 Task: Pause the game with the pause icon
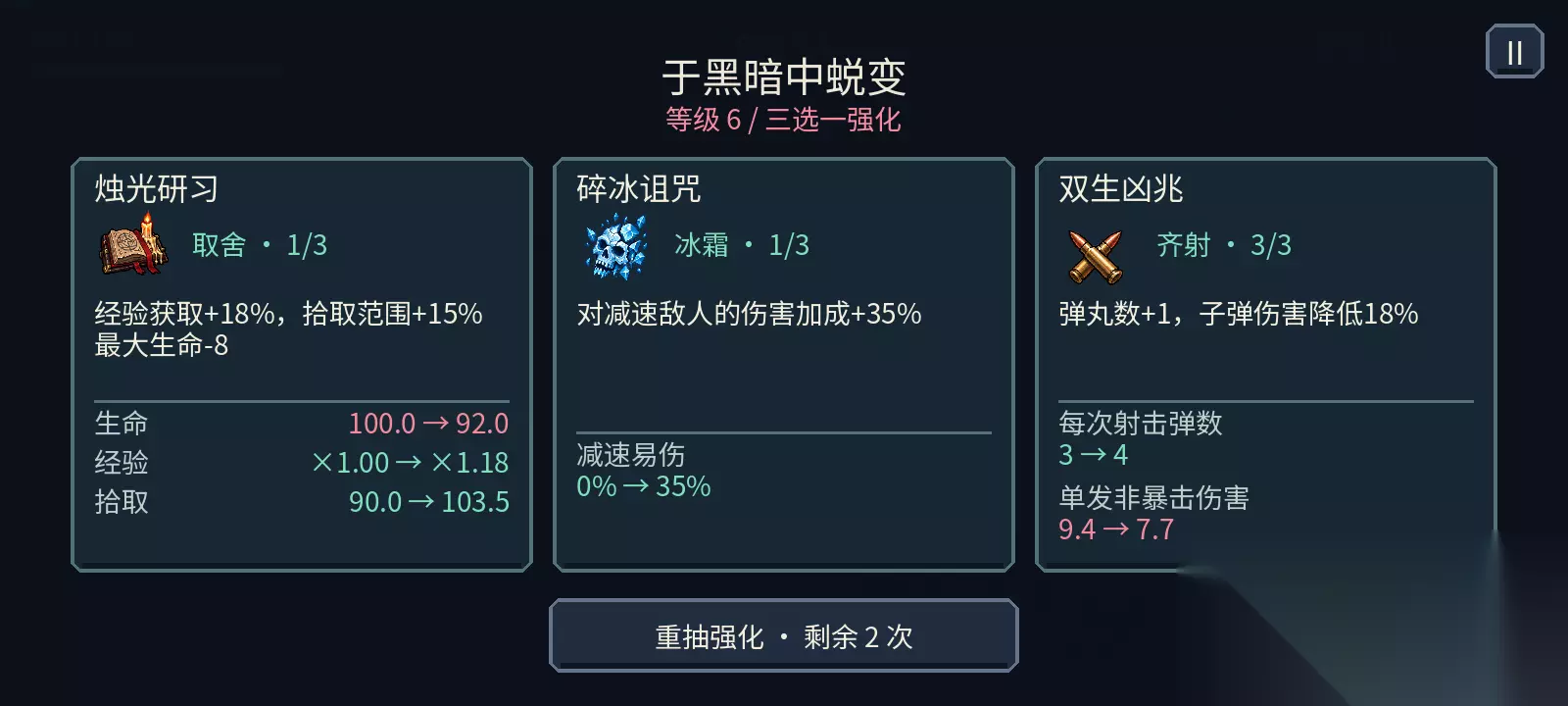[x=1514, y=52]
